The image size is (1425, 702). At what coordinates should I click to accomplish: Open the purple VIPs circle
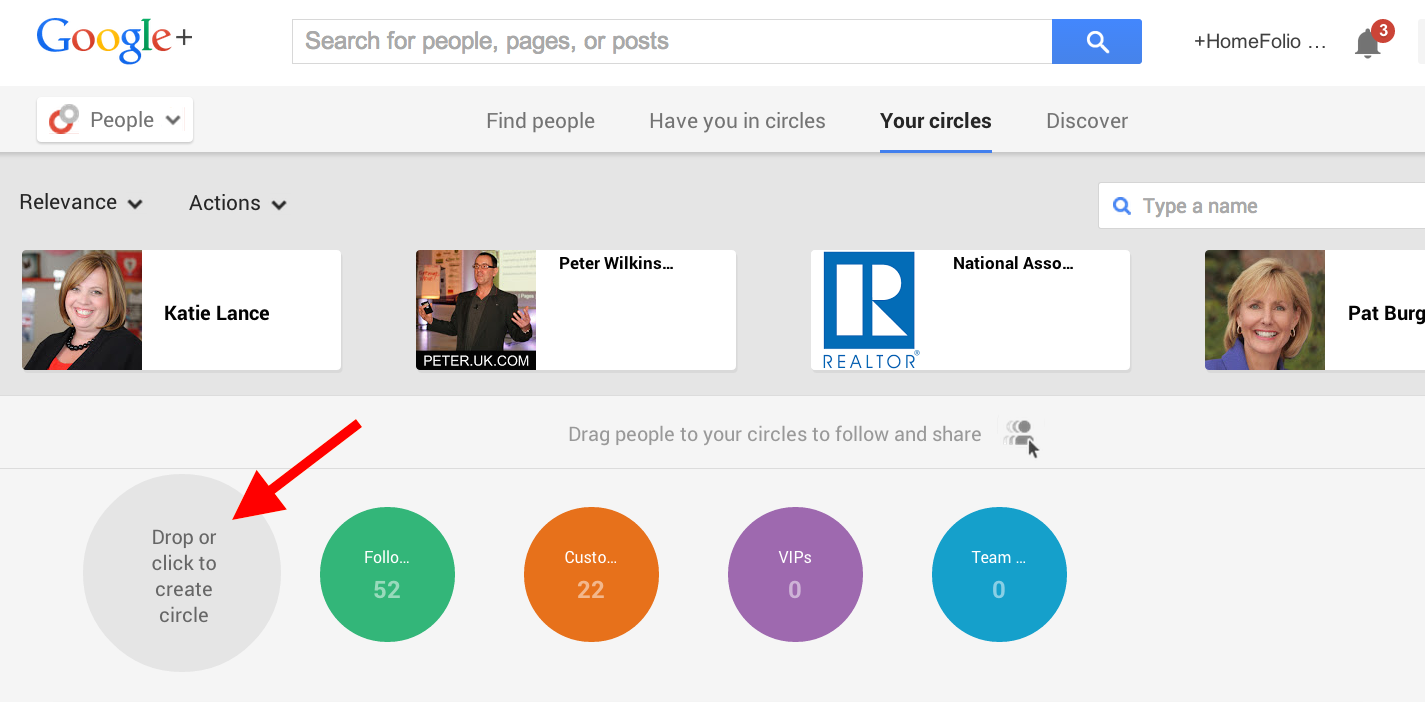coord(795,575)
